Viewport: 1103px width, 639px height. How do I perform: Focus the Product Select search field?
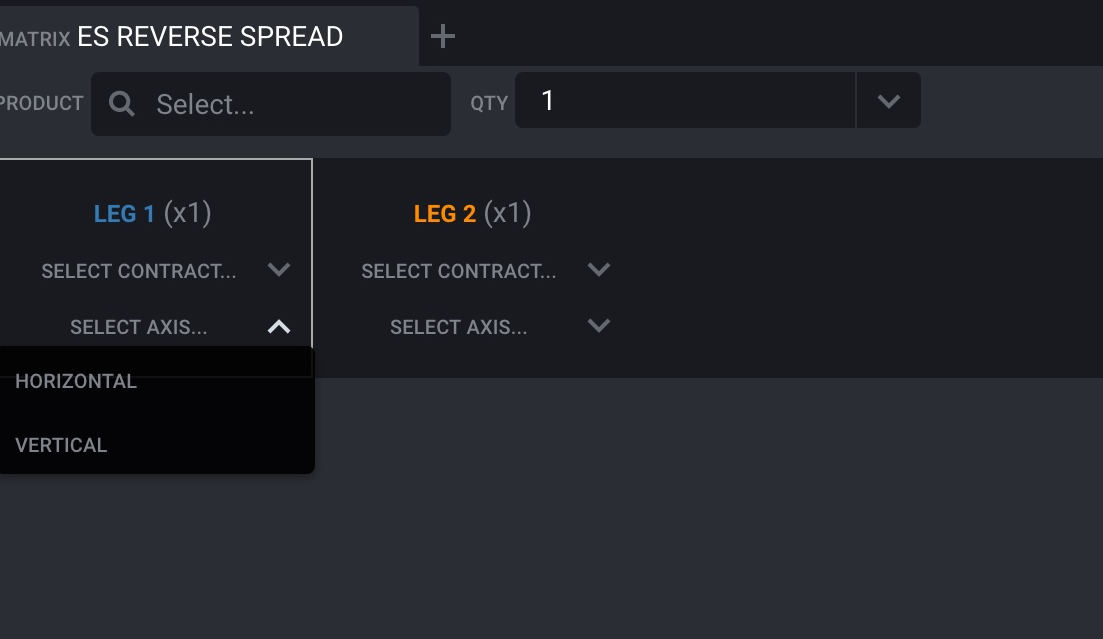[x=271, y=104]
